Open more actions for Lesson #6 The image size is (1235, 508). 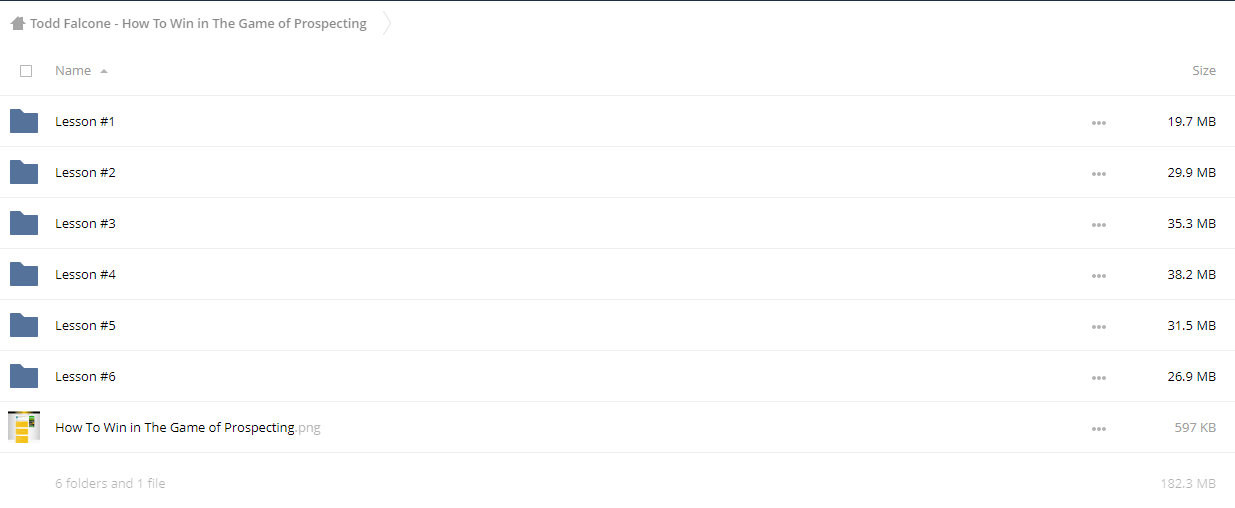1099,377
